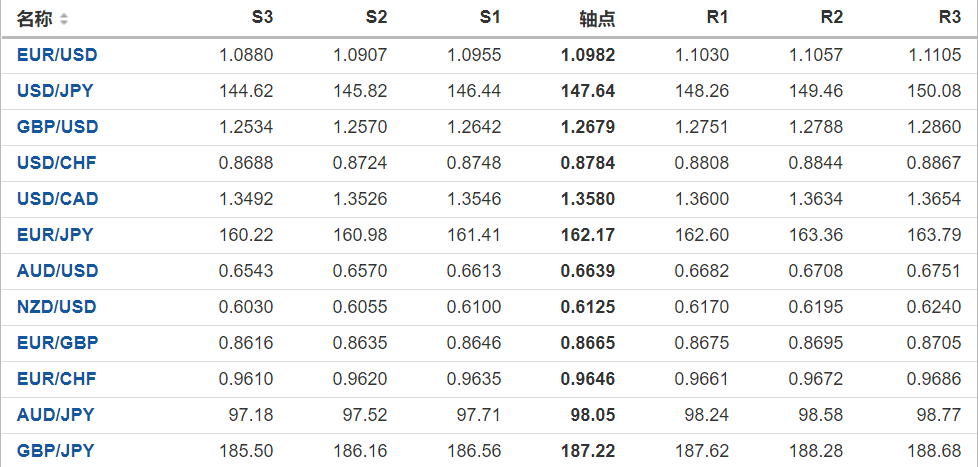The image size is (978, 467).
Task: Open the NZD/USD currency pair link
Action: (57, 307)
